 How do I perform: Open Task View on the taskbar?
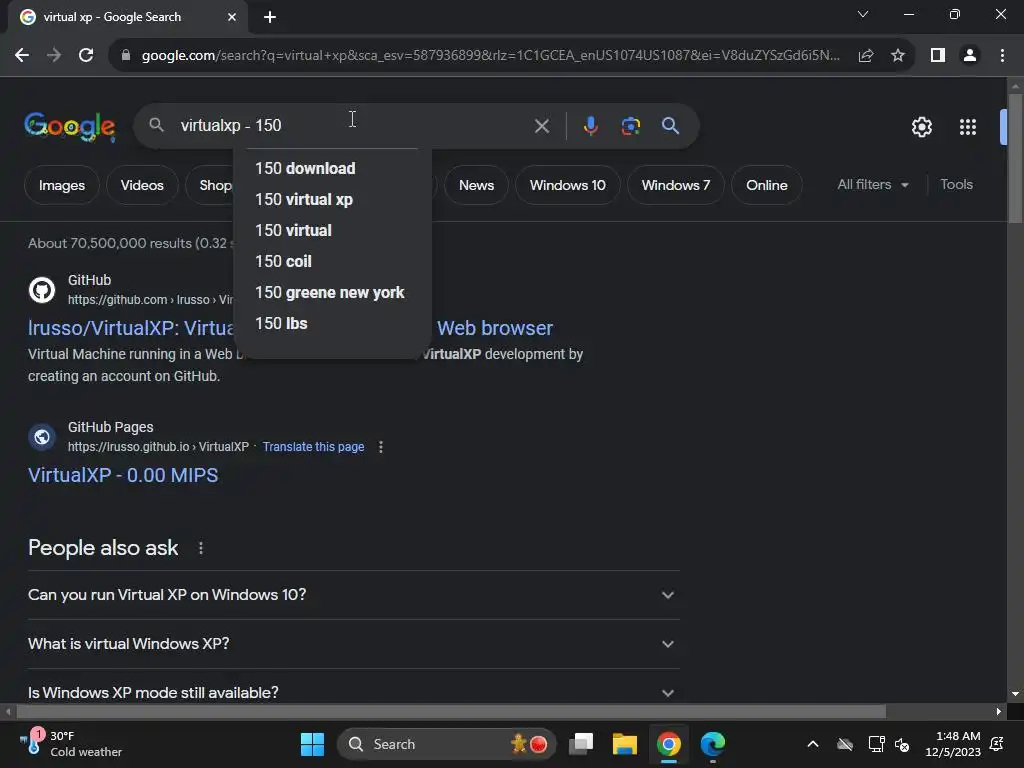[581, 744]
